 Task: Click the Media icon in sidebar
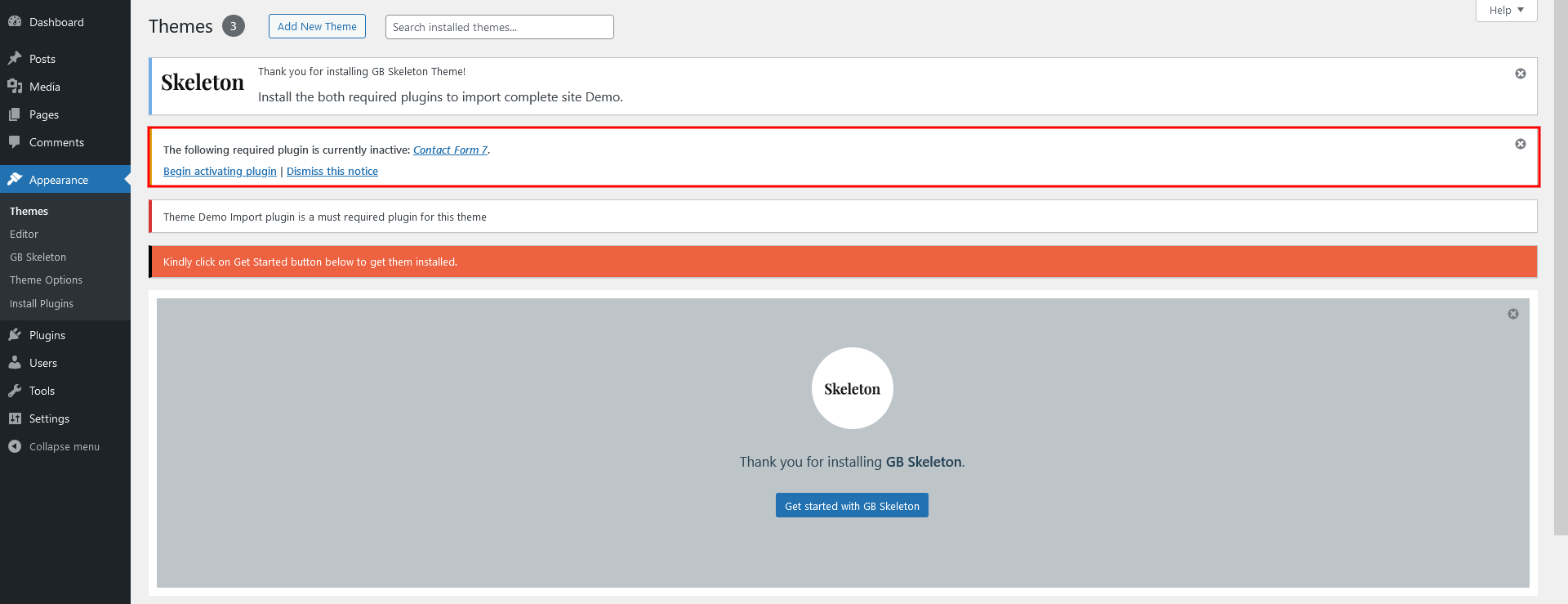tap(15, 87)
